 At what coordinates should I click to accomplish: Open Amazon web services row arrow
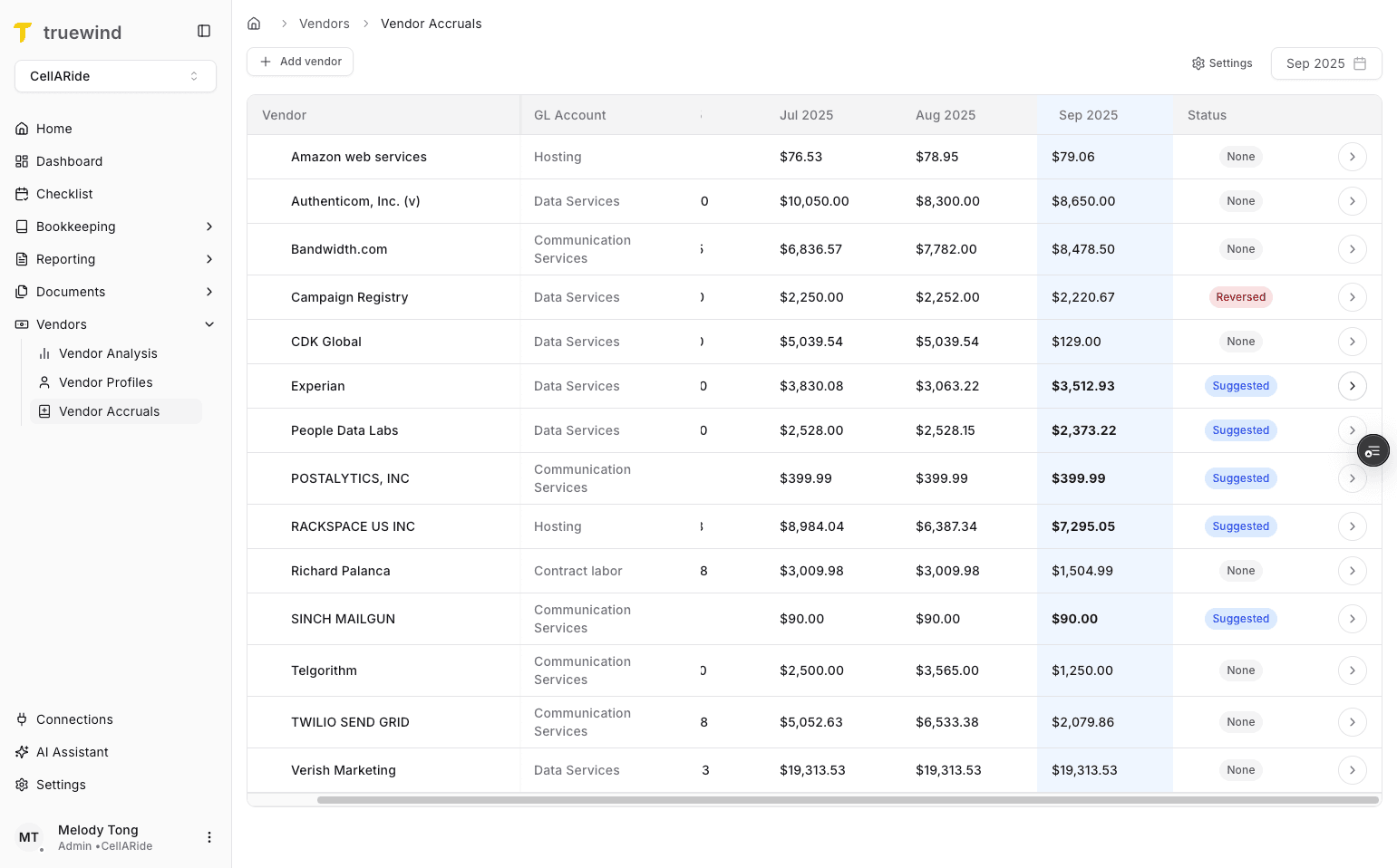point(1353,157)
